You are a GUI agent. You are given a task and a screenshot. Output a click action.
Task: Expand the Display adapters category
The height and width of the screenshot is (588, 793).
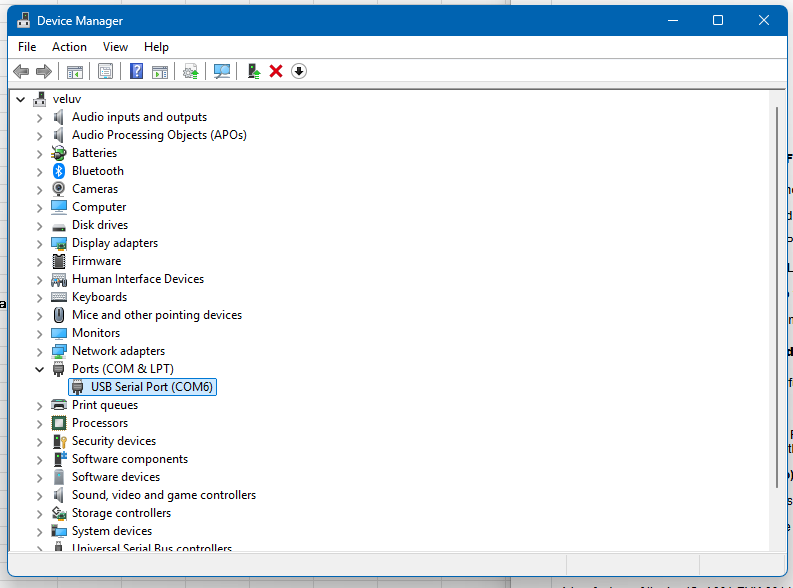(x=40, y=243)
